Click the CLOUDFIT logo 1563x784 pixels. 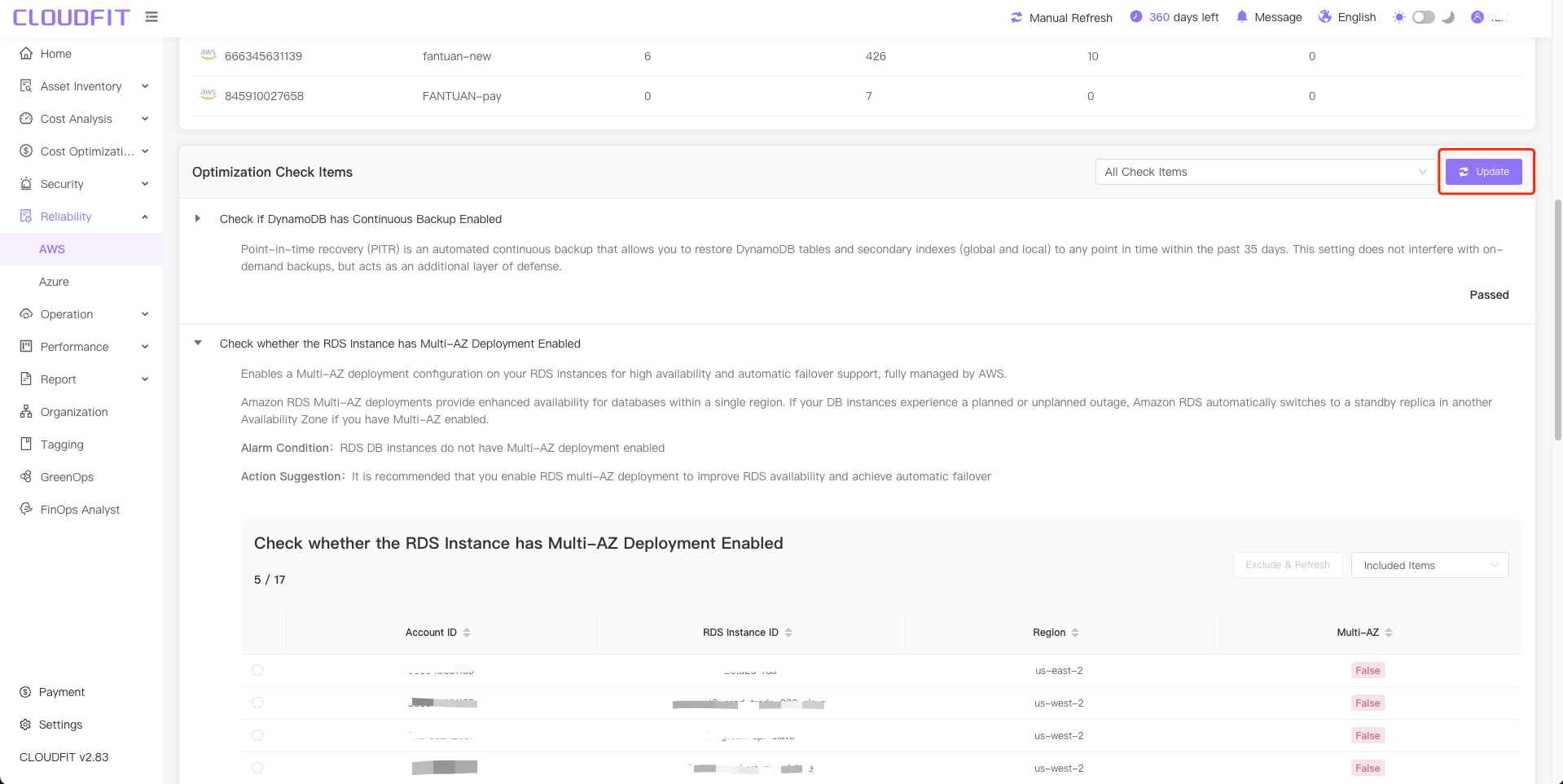[71, 17]
